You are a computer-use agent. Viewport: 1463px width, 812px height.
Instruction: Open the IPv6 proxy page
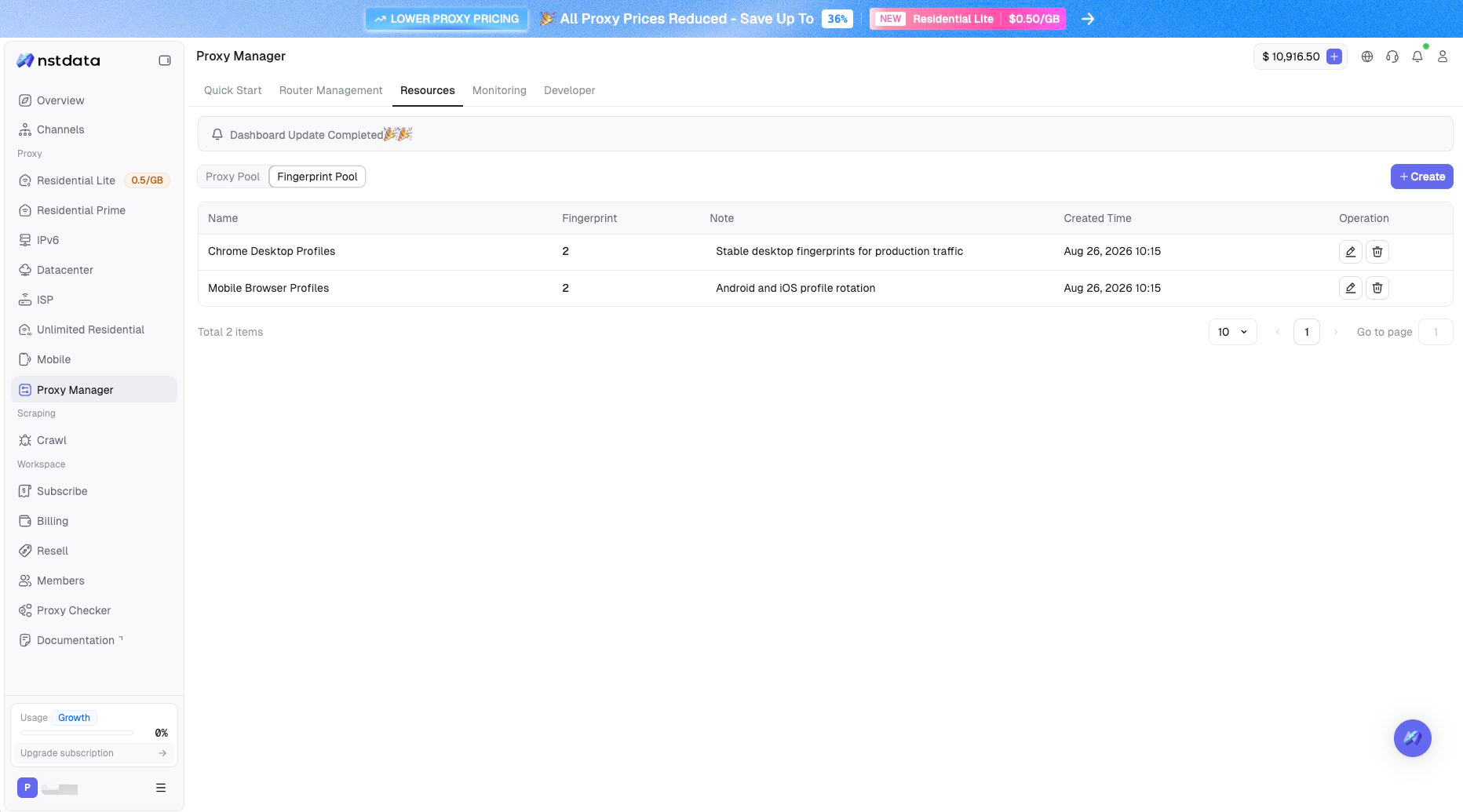point(94,240)
